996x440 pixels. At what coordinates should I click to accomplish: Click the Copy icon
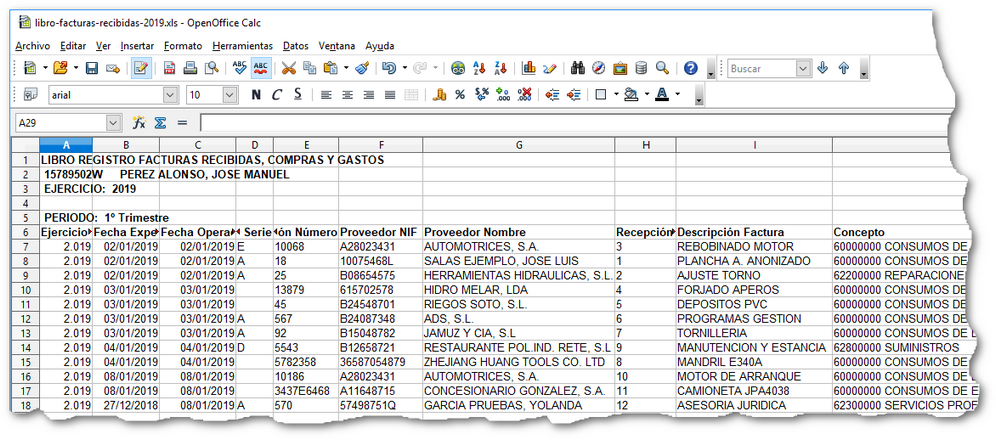[x=310, y=68]
